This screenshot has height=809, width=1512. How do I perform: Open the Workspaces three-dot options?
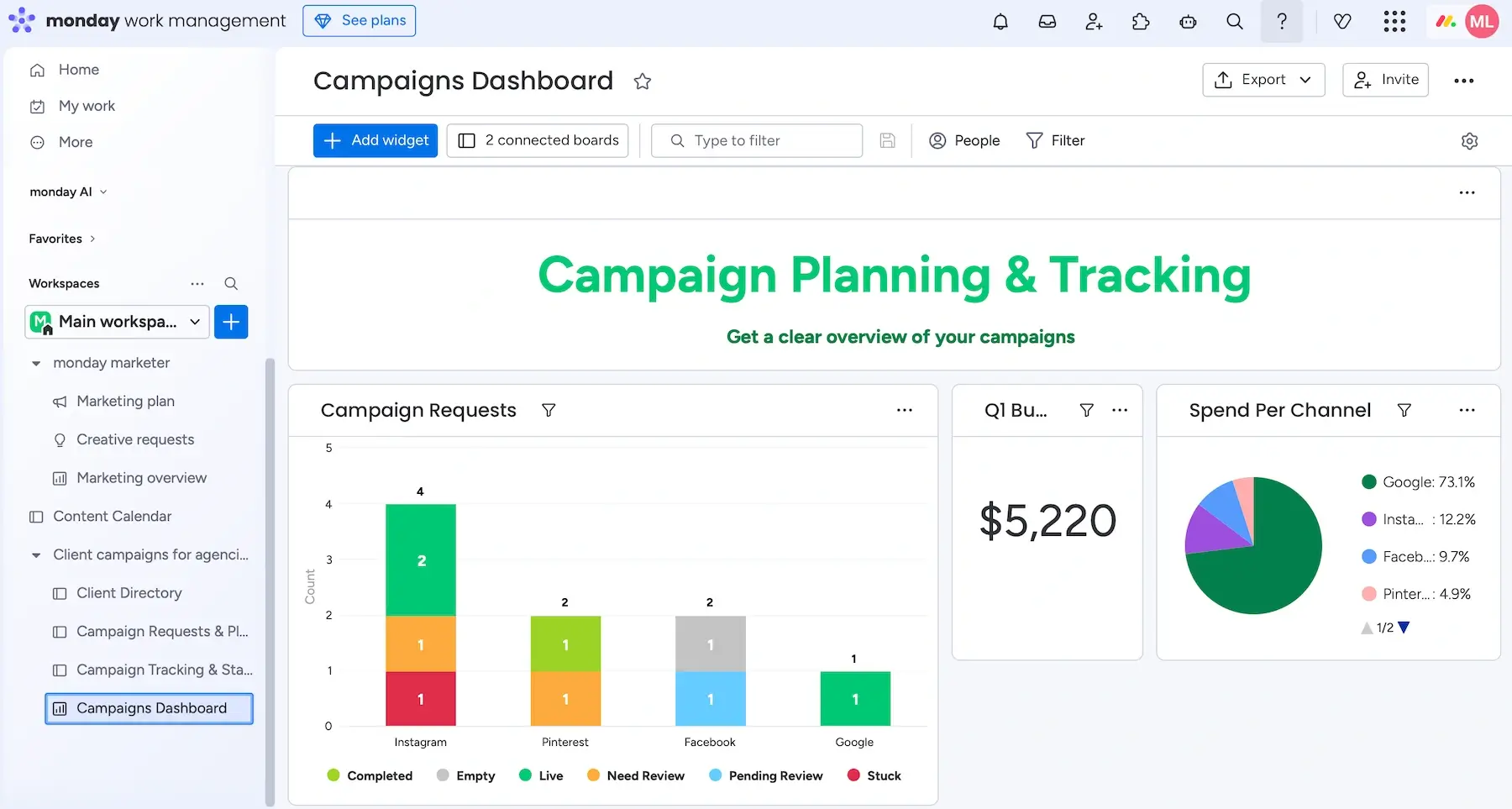point(197,283)
